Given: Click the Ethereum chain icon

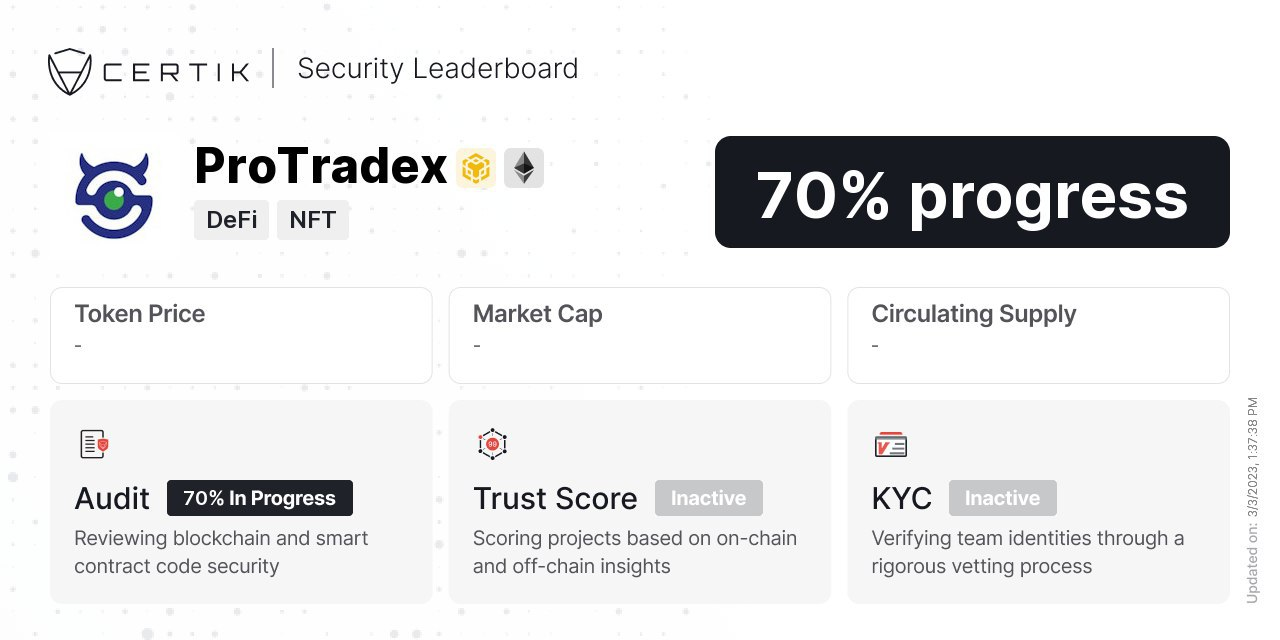Looking at the screenshot, I should tap(524, 168).
